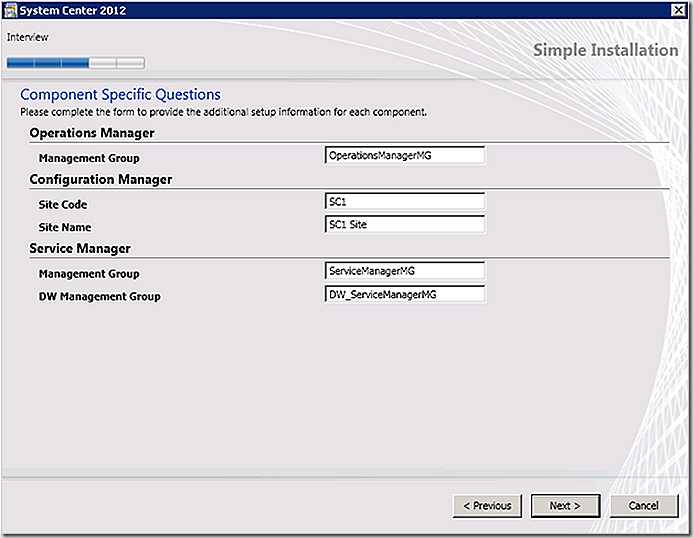Image resolution: width=693 pixels, height=538 pixels.
Task: Click the DW Management Group input field
Action: (x=405, y=294)
